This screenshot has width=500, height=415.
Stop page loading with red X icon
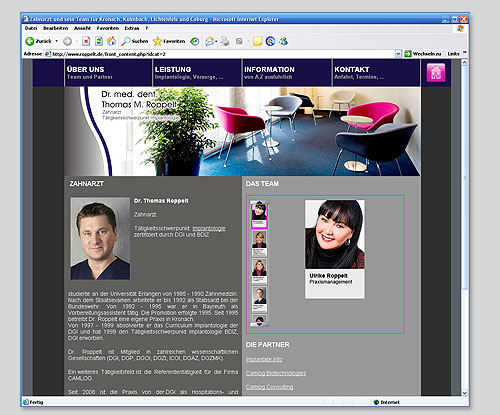pos(86,41)
